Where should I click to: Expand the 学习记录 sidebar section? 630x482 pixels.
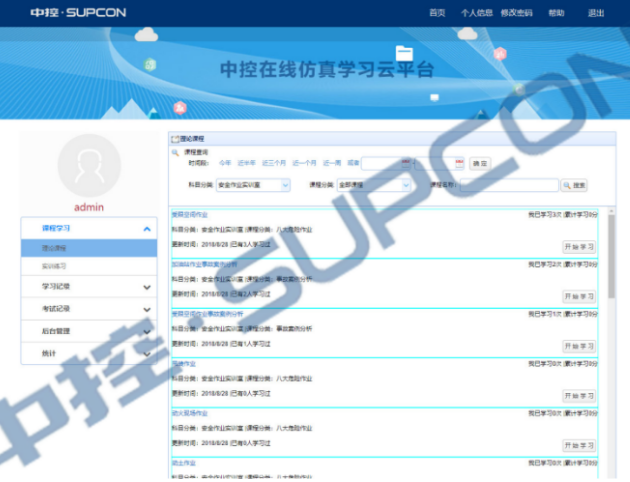147,287
